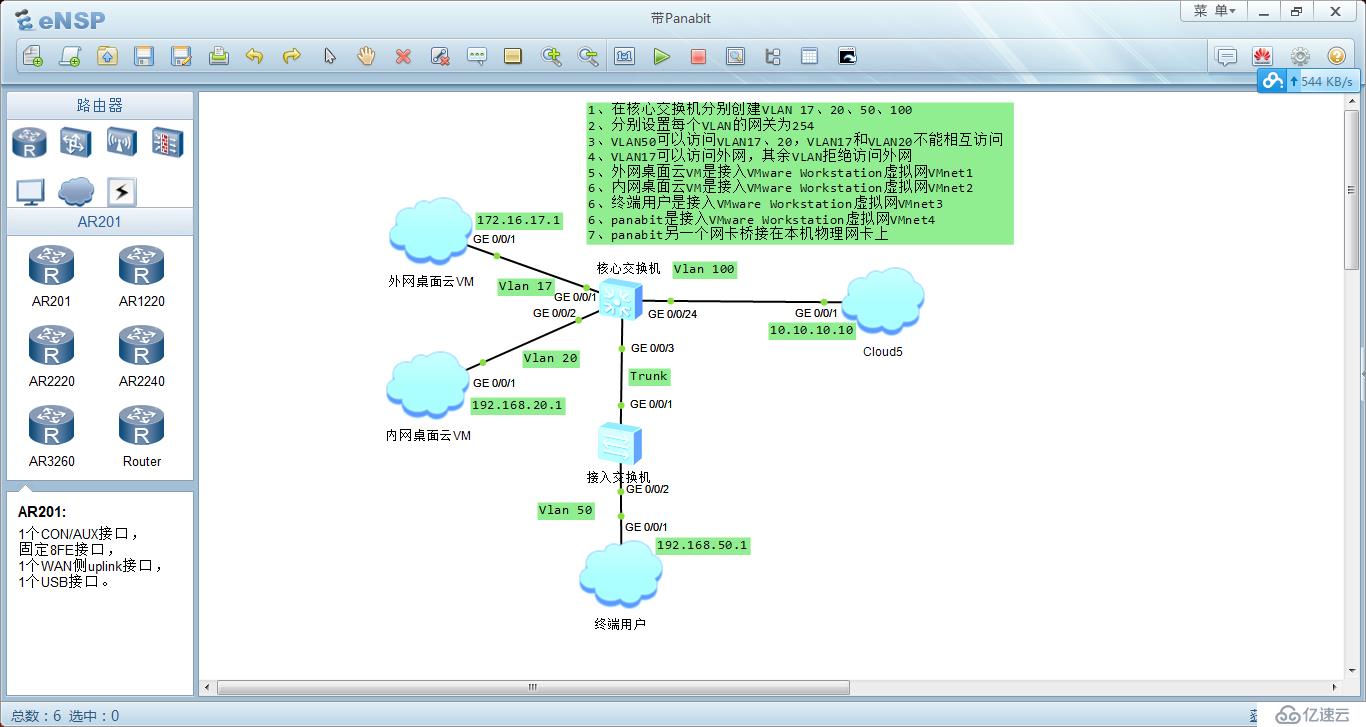Click the new sample topology icon

tap(70, 56)
